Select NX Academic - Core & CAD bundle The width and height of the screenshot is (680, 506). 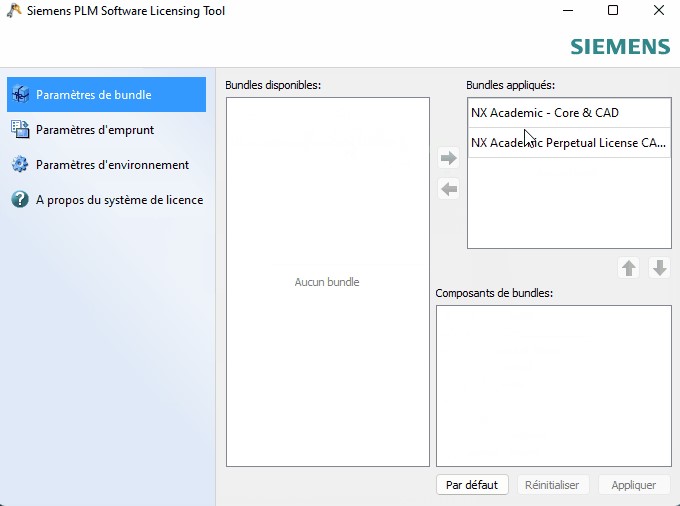(x=569, y=113)
